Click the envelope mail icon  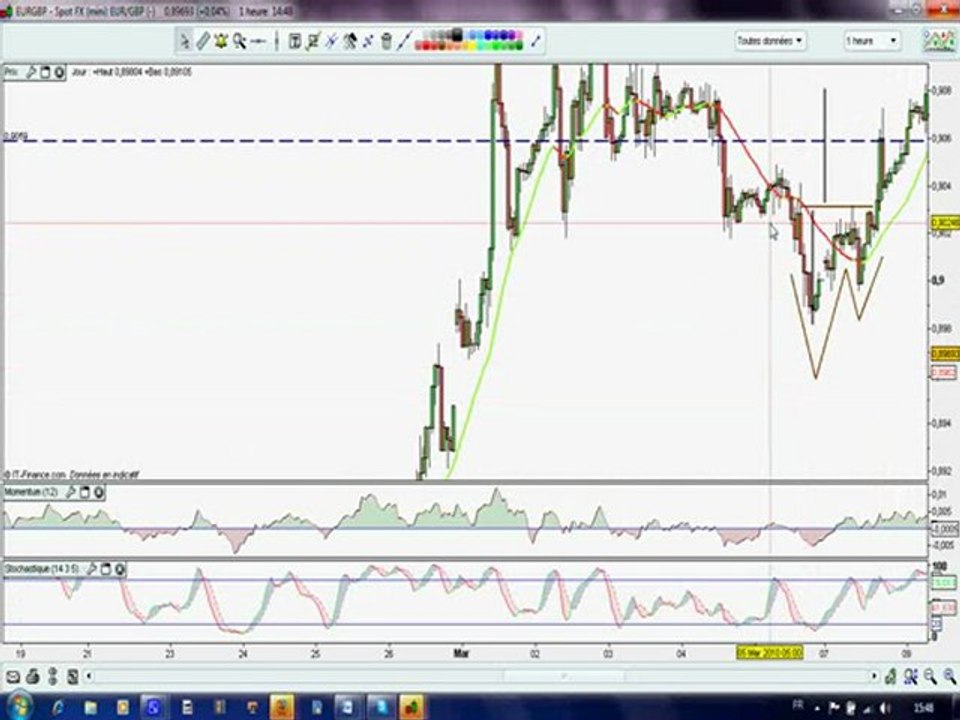(13, 677)
